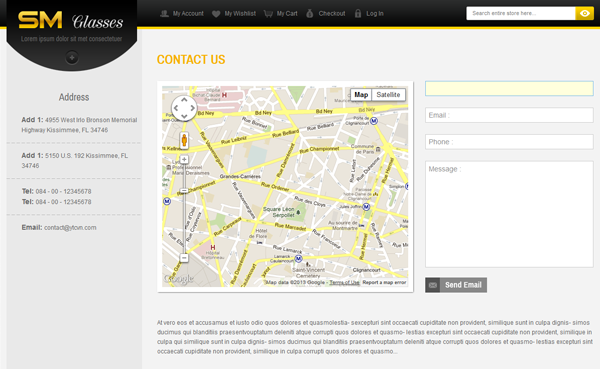Open the My Wishlist link

pyautogui.click(x=240, y=14)
